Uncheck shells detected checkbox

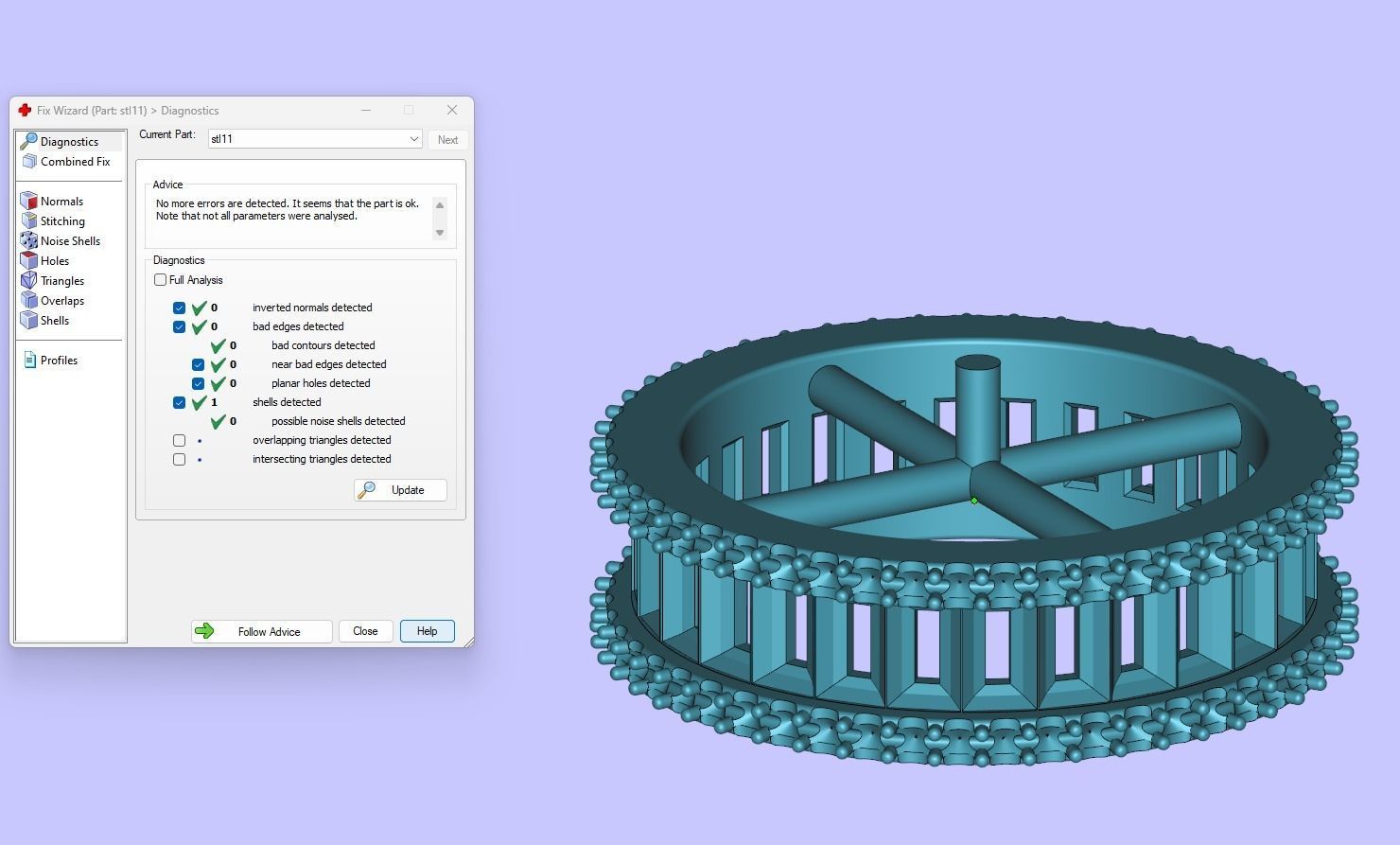(179, 403)
